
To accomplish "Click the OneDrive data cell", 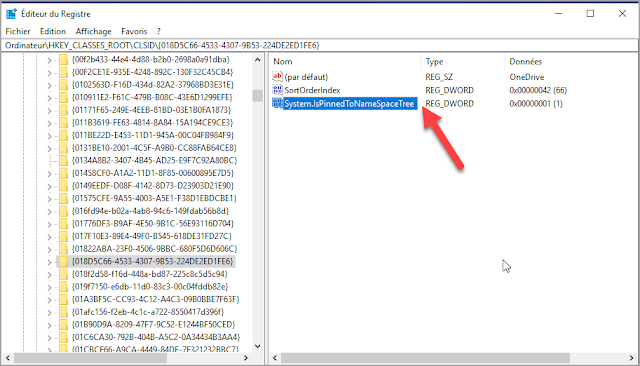I will click(527, 77).
